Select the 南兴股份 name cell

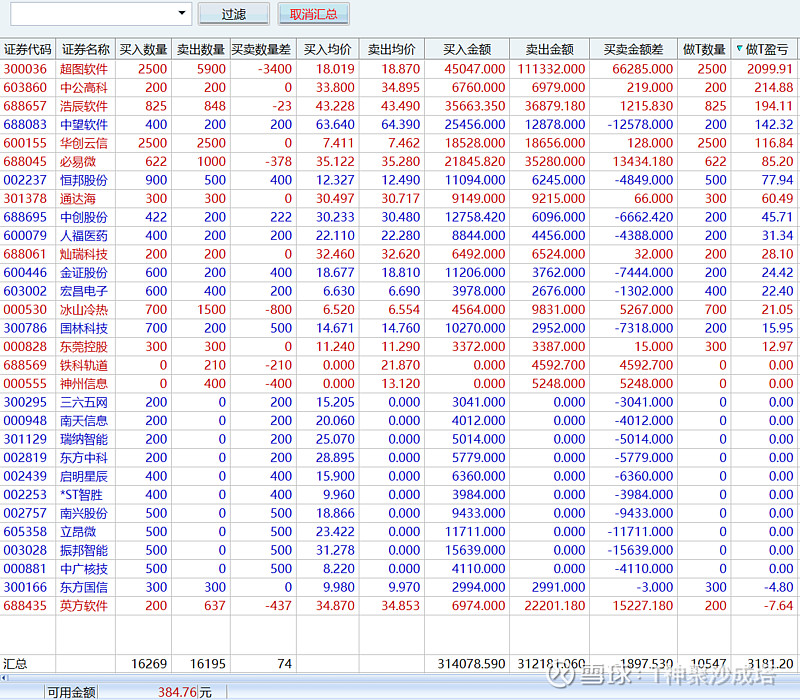tap(84, 513)
